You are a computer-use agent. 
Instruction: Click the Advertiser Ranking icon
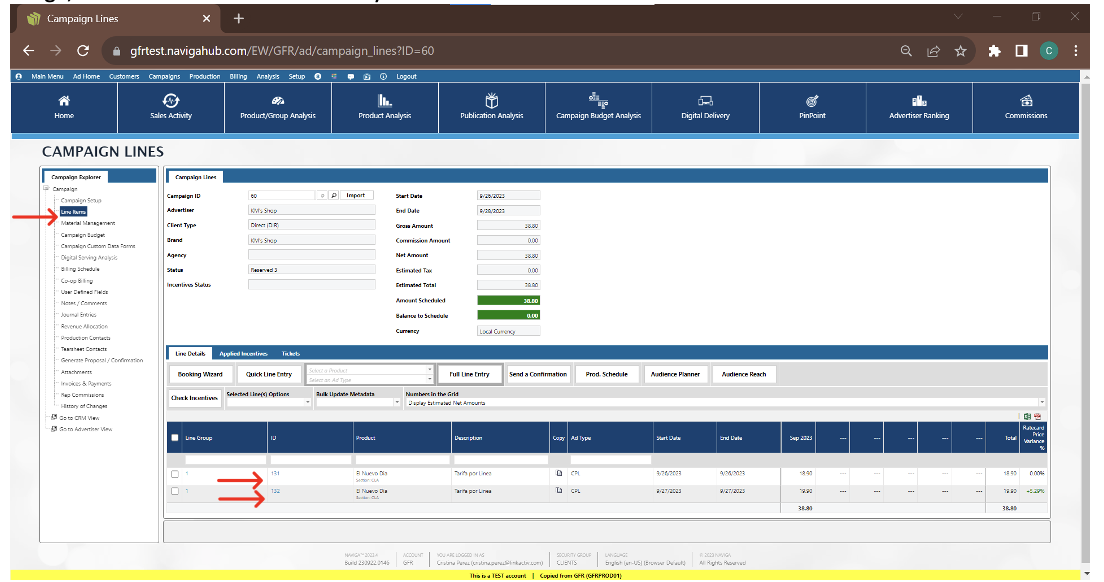coord(919,101)
